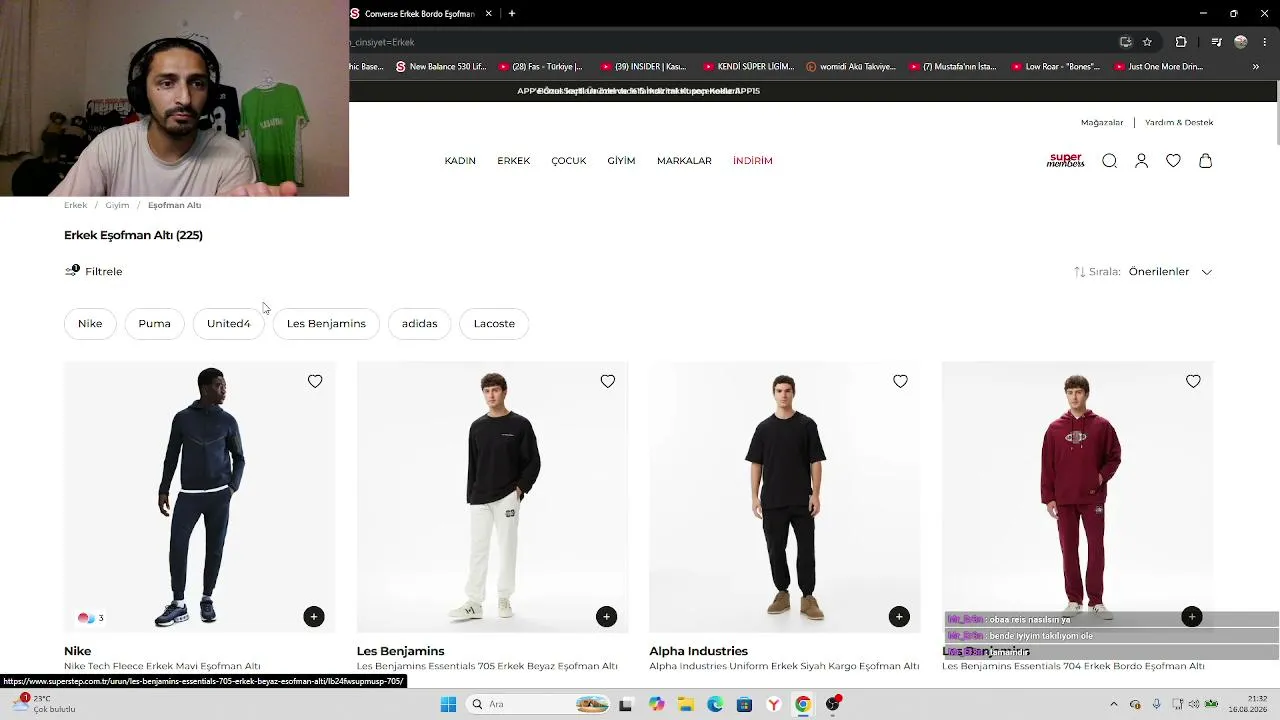Screen dimensions: 1280x720
Task: Select color variants swatch on Nike product
Action: [90, 618]
